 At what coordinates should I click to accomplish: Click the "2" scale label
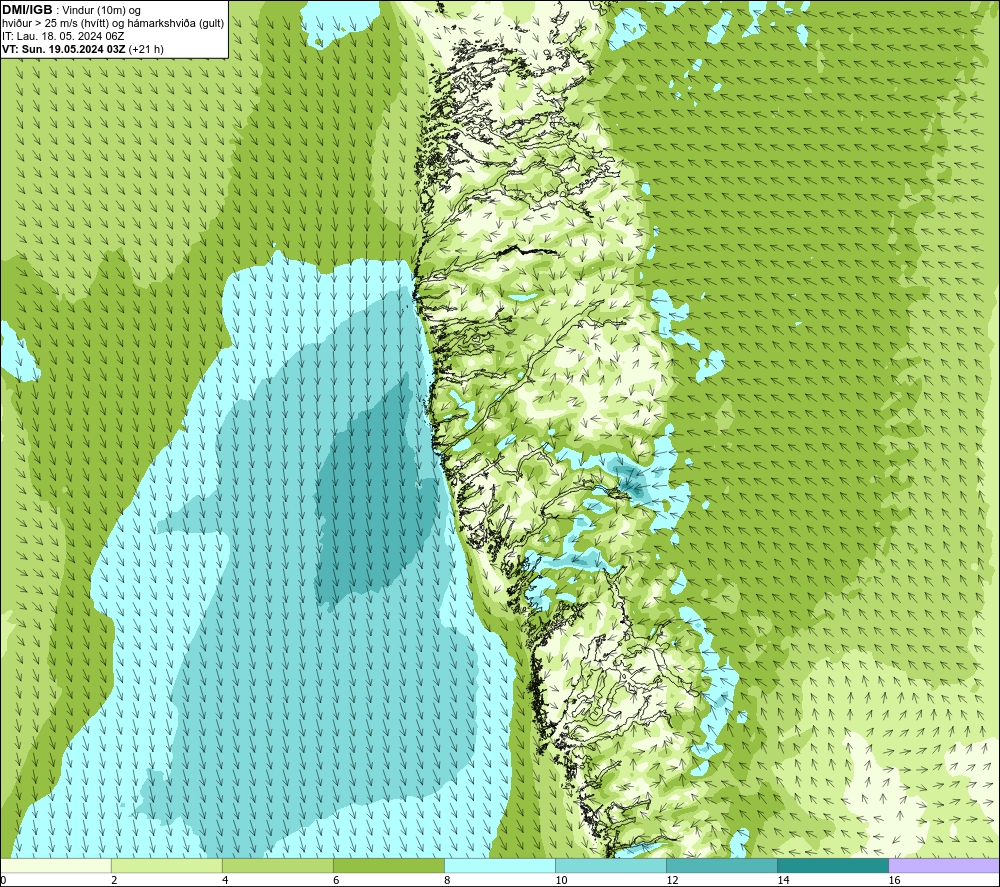coord(114,880)
